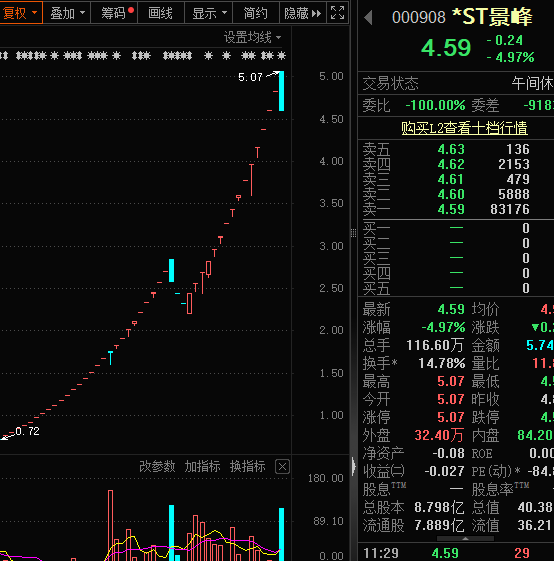This screenshot has height=561, width=554.
Task: Close the indicator panel with X icon
Action: click(x=282, y=467)
